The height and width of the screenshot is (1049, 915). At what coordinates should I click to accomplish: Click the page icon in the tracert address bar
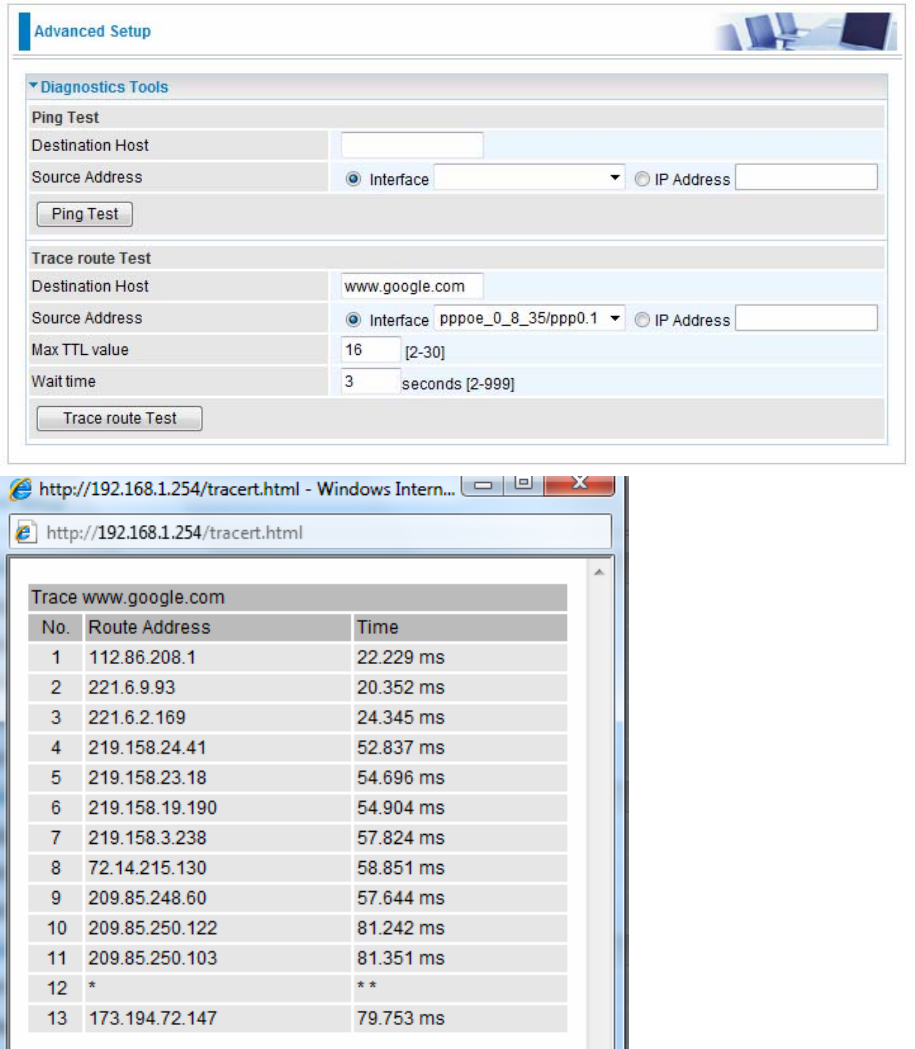click(x=25, y=533)
